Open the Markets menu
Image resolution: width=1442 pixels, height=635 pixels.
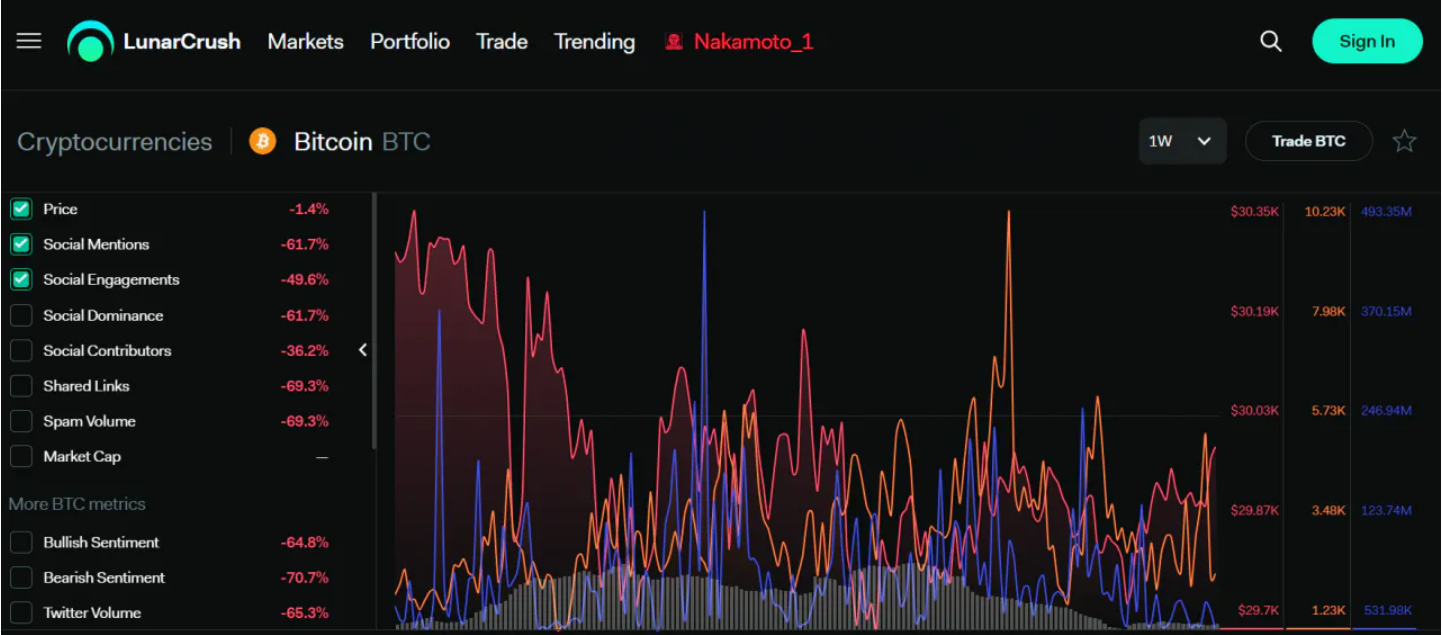tap(305, 42)
